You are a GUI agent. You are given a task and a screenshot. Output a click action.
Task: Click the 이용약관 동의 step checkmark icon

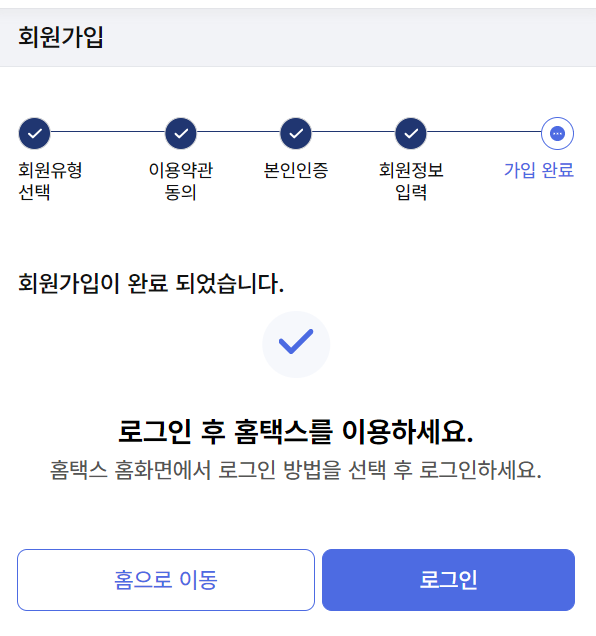(181, 133)
